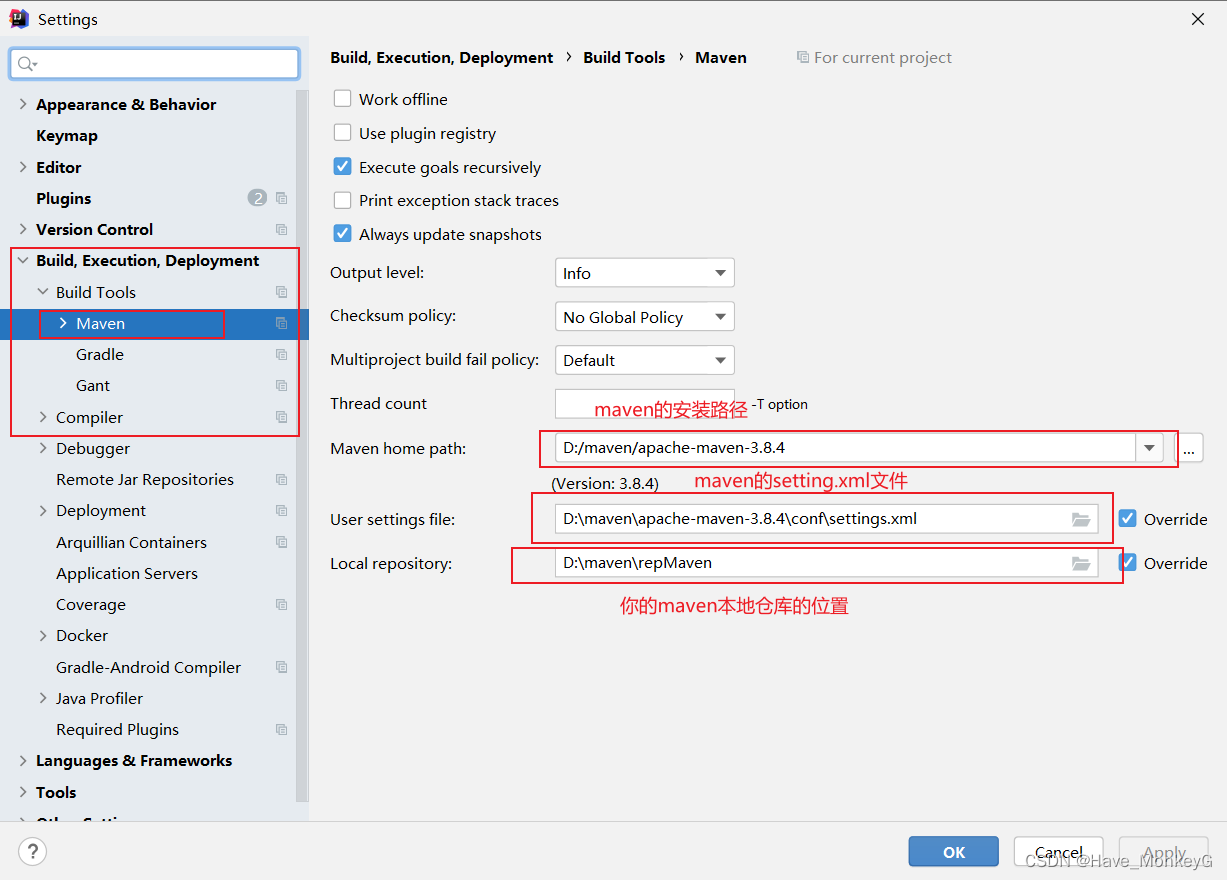Uncheck Always update snapshots

coord(342,234)
